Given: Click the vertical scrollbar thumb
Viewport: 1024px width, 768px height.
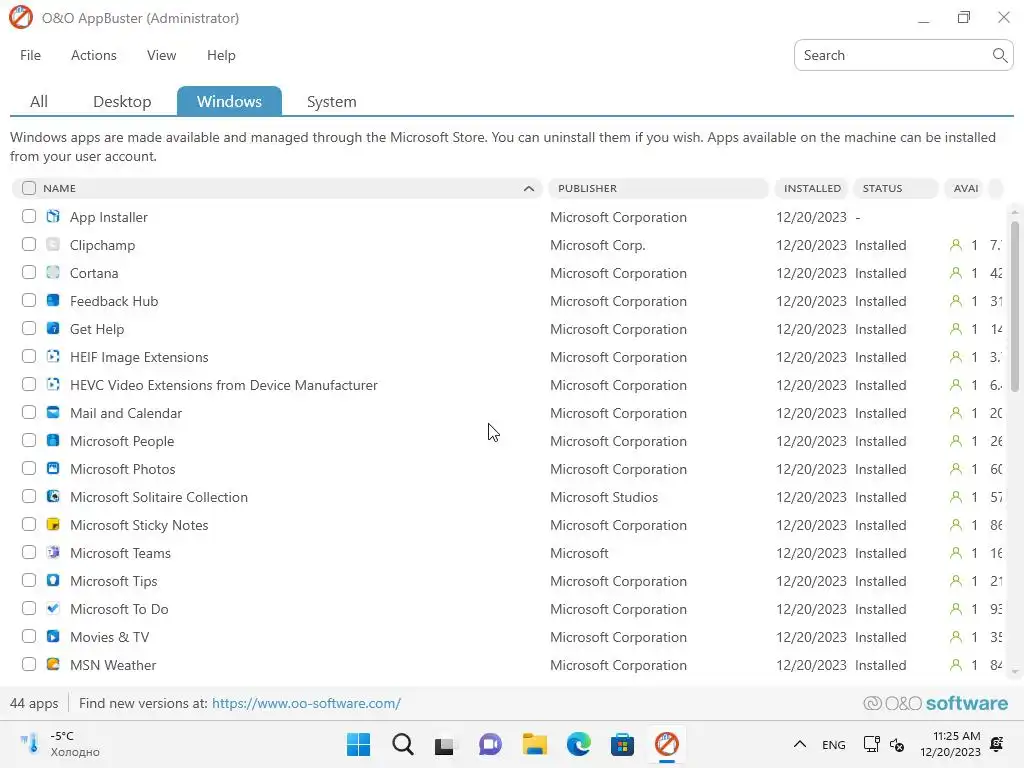Looking at the screenshot, I should click(x=1014, y=306).
